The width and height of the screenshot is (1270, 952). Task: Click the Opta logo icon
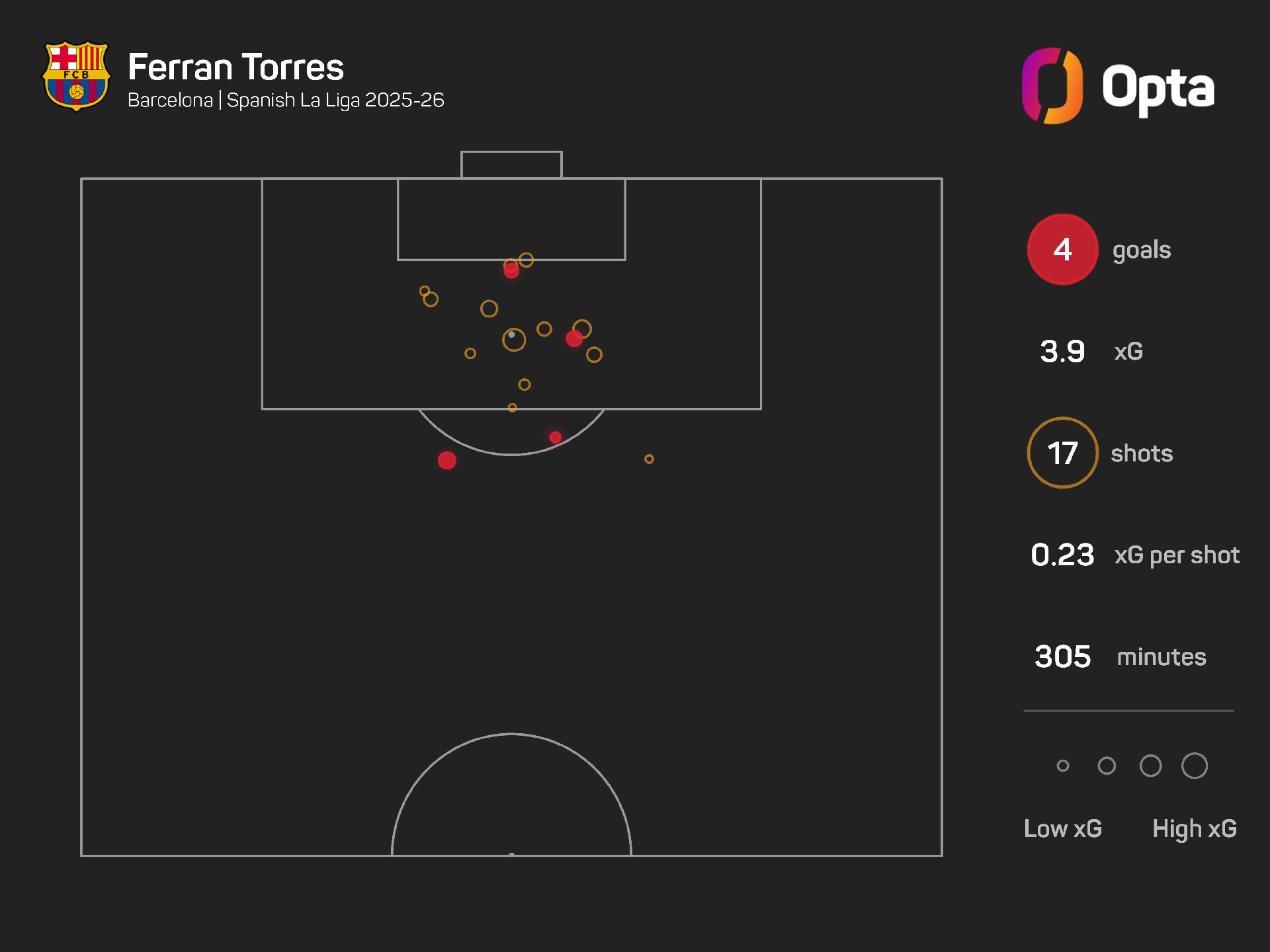[x=1052, y=86]
